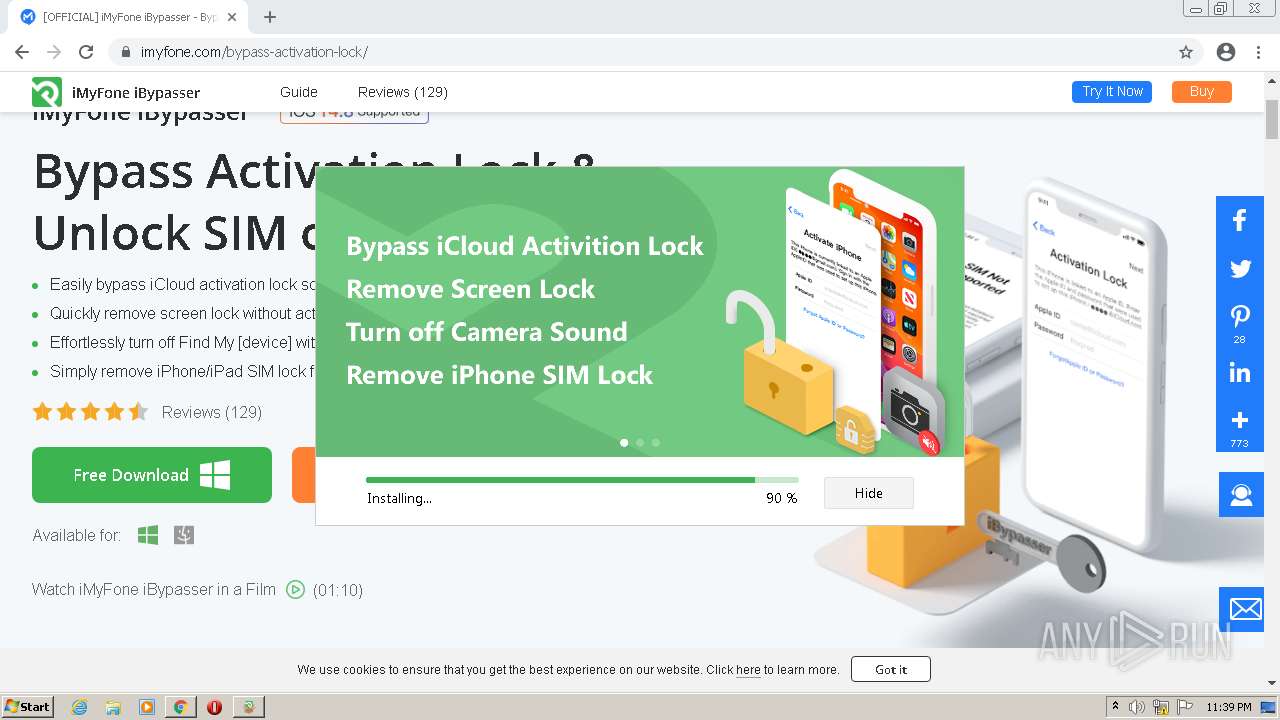Click the installing progress bar
The image size is (1280, 720).
582,480
